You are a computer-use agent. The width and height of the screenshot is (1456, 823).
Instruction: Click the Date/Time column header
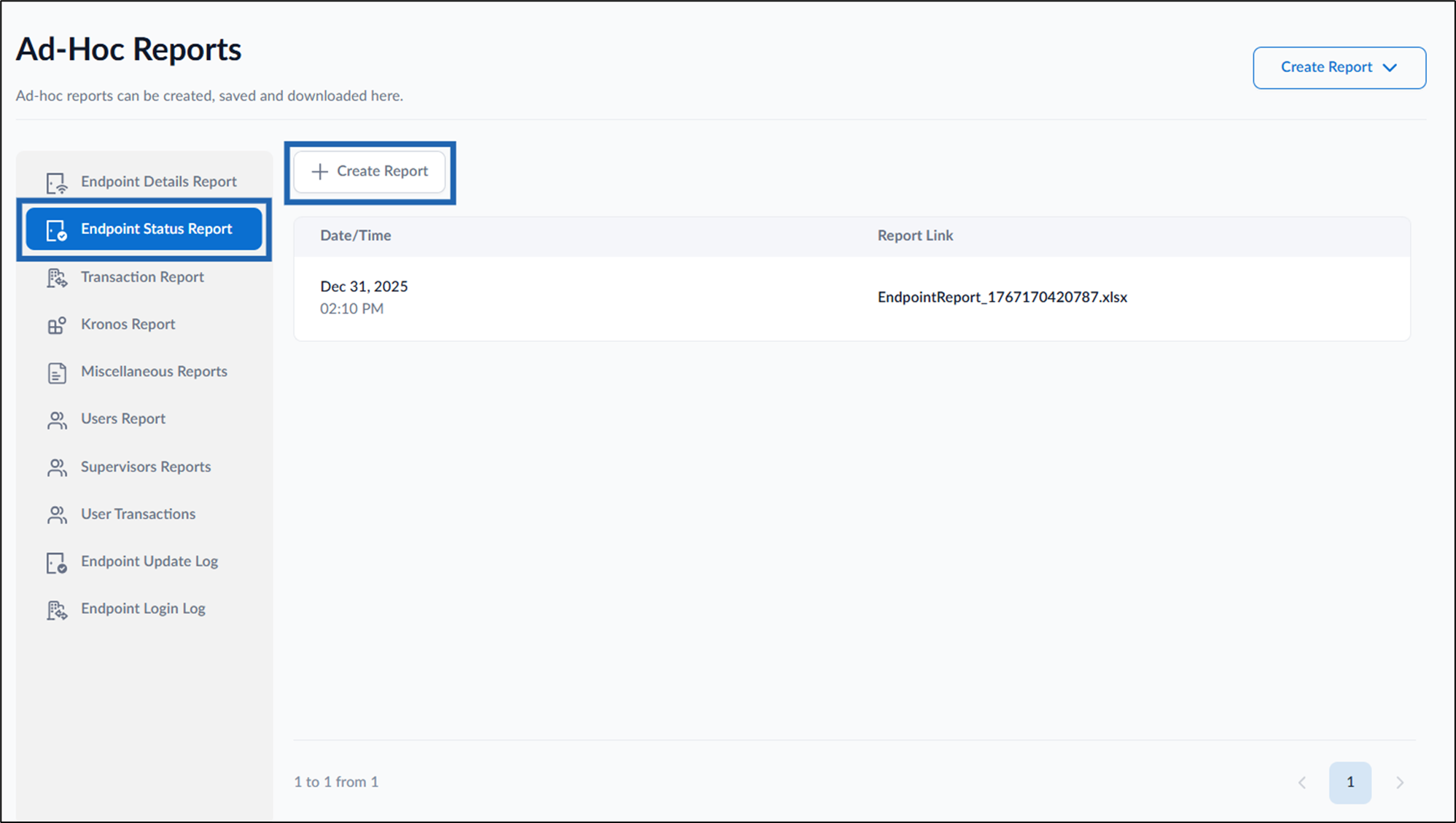(x=356, y=235)
